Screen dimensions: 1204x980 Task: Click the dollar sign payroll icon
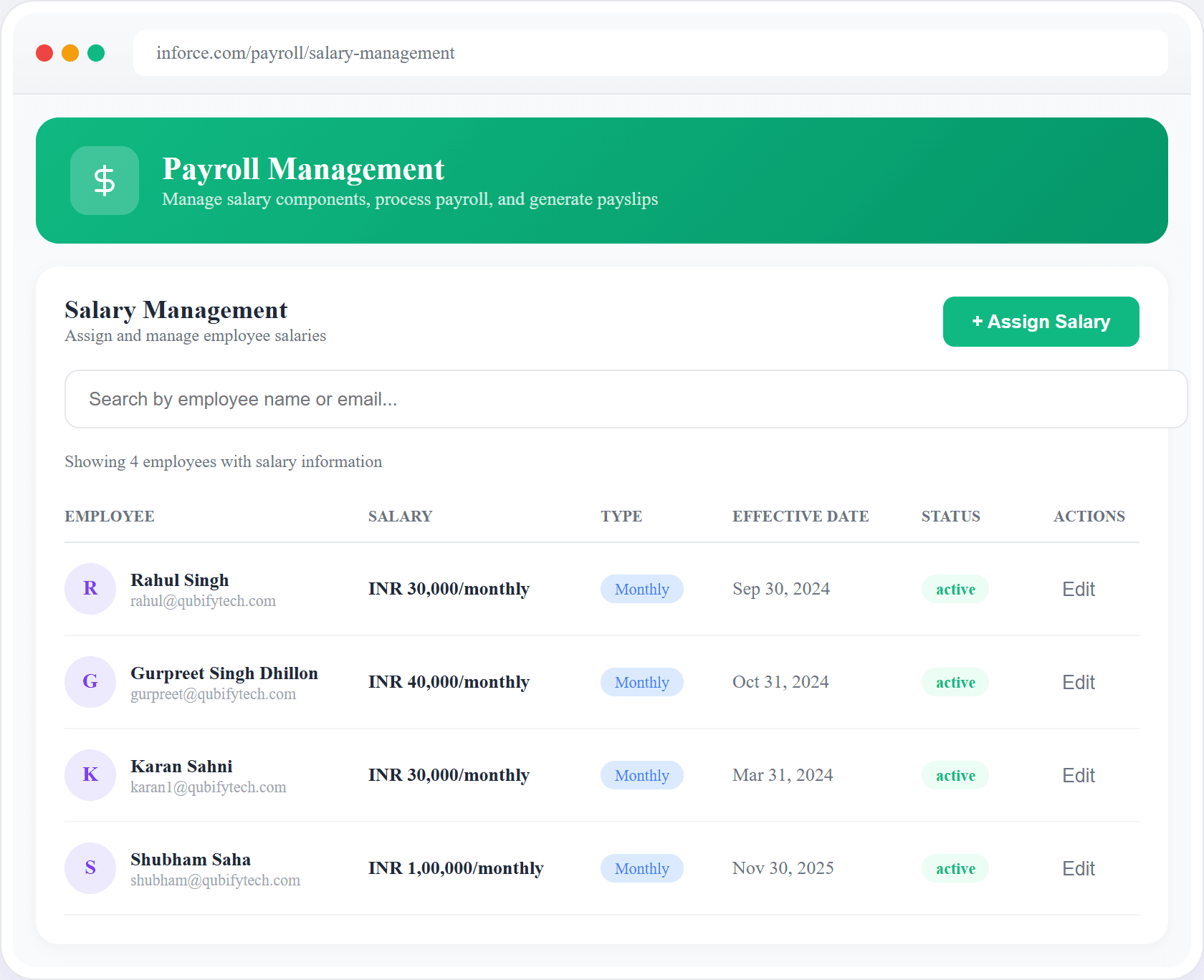tap(105, 181)
